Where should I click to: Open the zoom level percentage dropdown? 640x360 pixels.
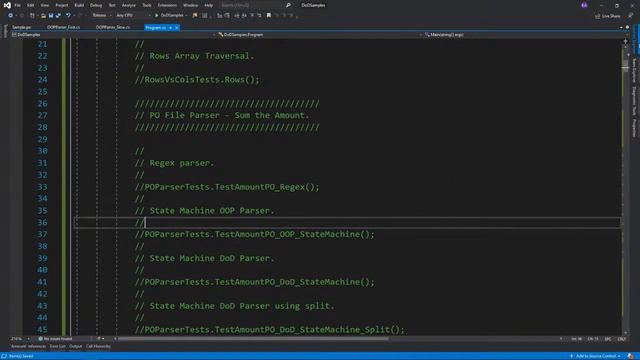[20, 338]
